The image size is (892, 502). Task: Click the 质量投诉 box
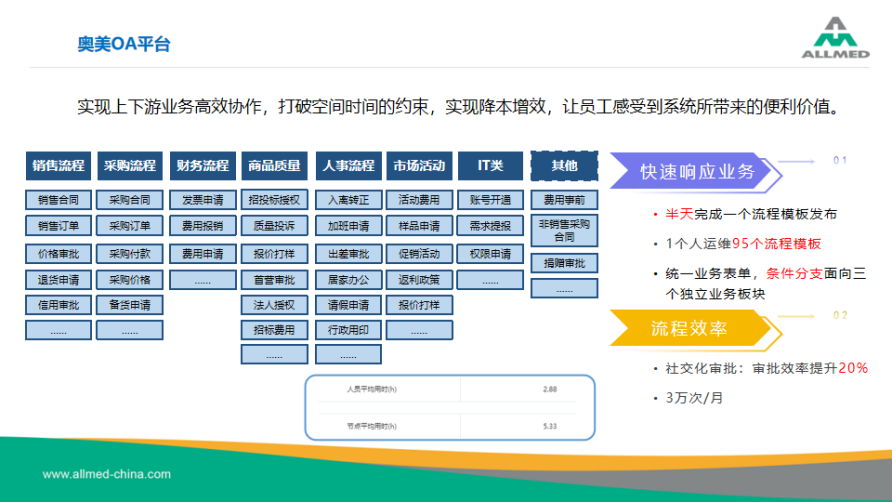coord(274,225)
